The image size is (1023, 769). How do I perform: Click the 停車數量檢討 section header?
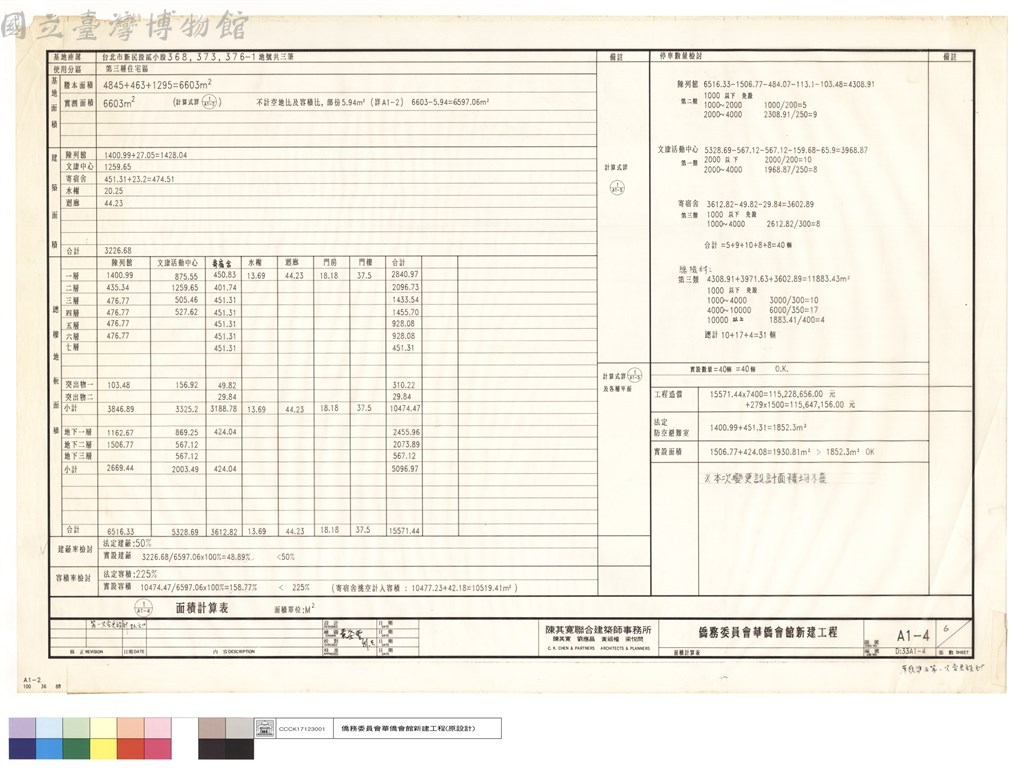[x=680, y=56]
